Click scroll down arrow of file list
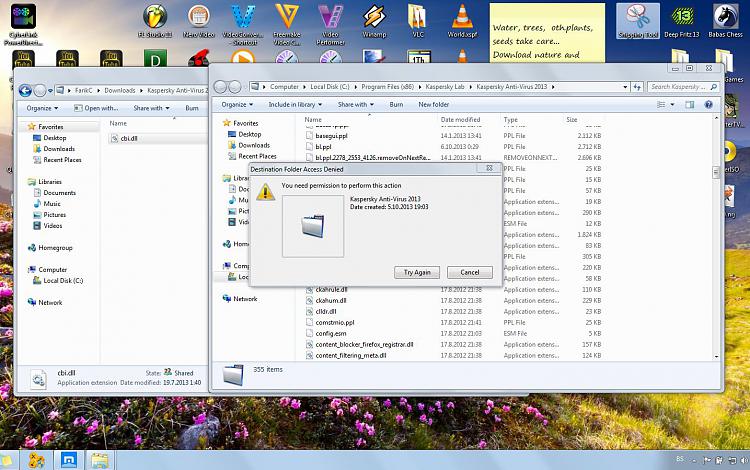Image resolution: width=750 pixels, height=470 pixels. (x=716, y=357)
